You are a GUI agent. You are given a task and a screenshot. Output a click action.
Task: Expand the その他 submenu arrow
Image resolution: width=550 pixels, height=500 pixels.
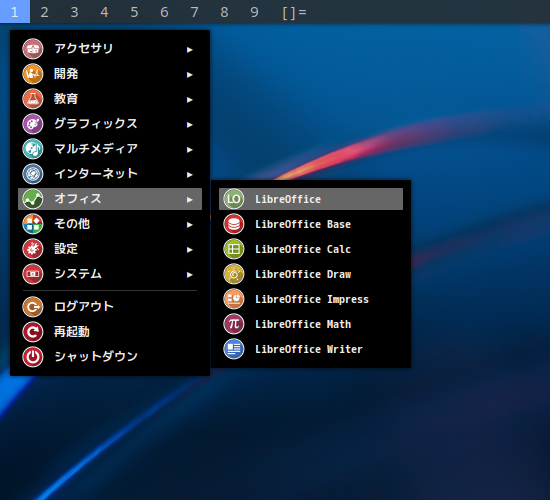[189, 225]
